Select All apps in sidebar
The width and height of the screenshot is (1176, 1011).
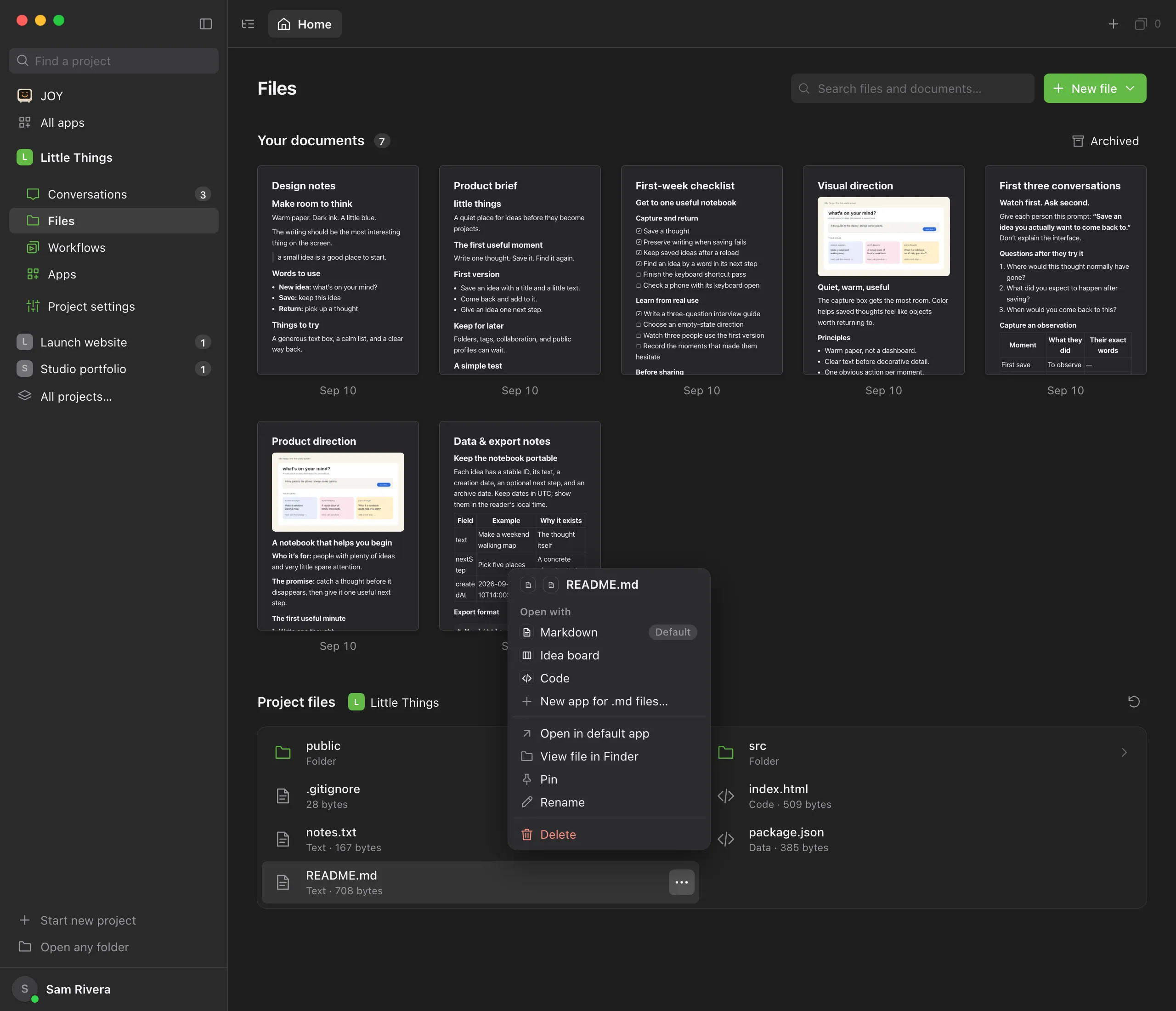pyautogui.click(x=113, y=123)
